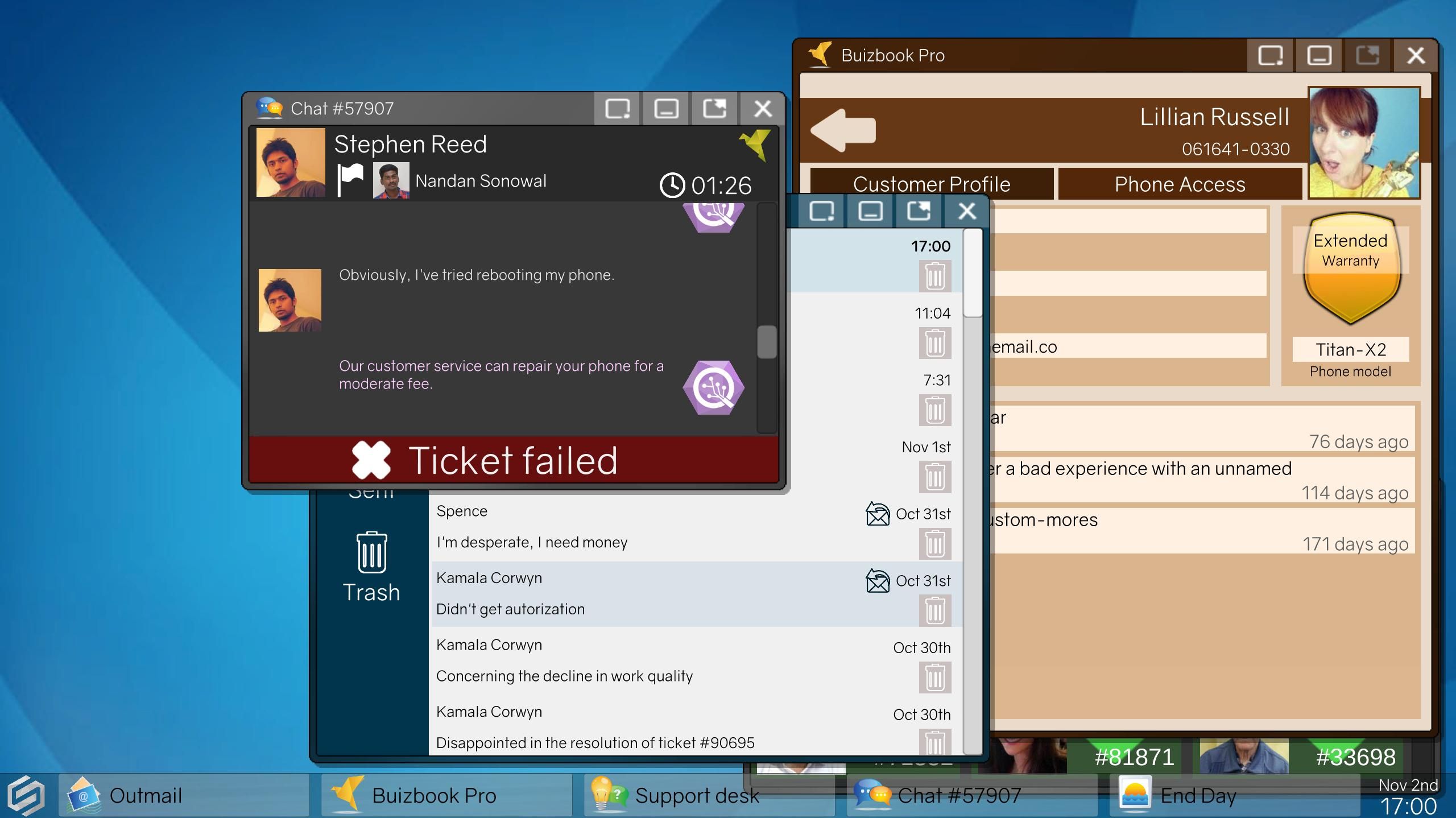Open Outmail from the taskbar
Image resolution: width=1456 pixels, height=818 pixels.
[x=184, y=795]
